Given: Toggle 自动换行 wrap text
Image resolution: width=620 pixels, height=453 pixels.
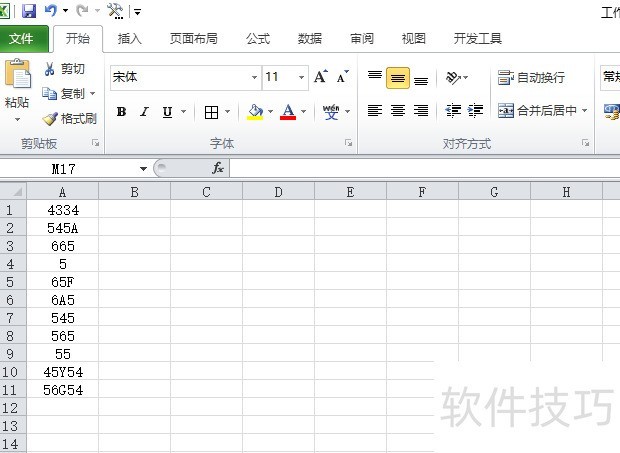Looking at the screenshot, I should click(531, 77).
